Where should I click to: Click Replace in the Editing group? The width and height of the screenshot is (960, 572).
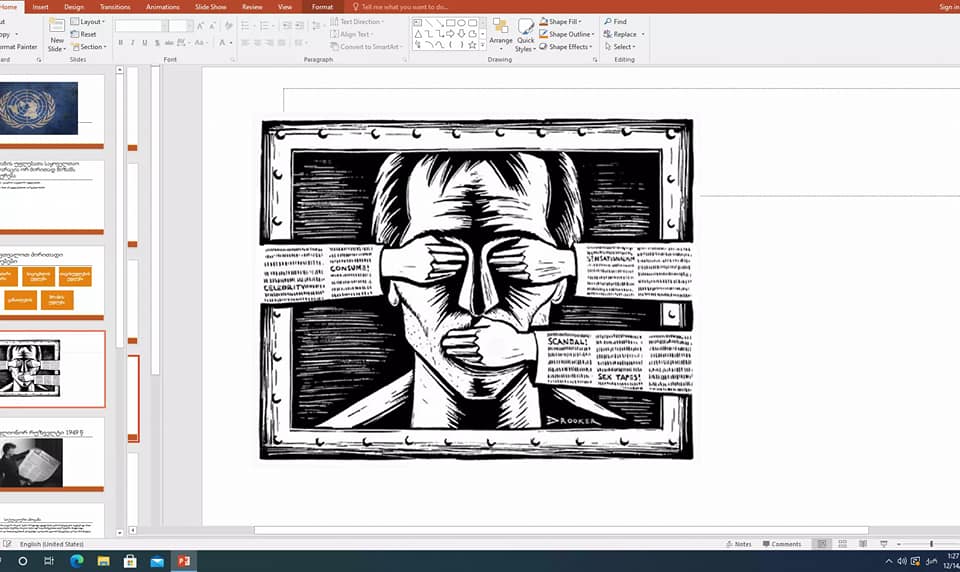[623, 34]
